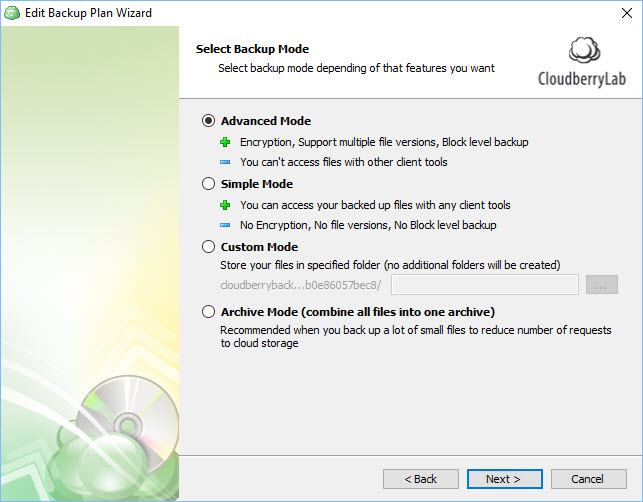Click green plus icon under Advanced Mode
Viewport: 643px width, 502px height.
225,142
